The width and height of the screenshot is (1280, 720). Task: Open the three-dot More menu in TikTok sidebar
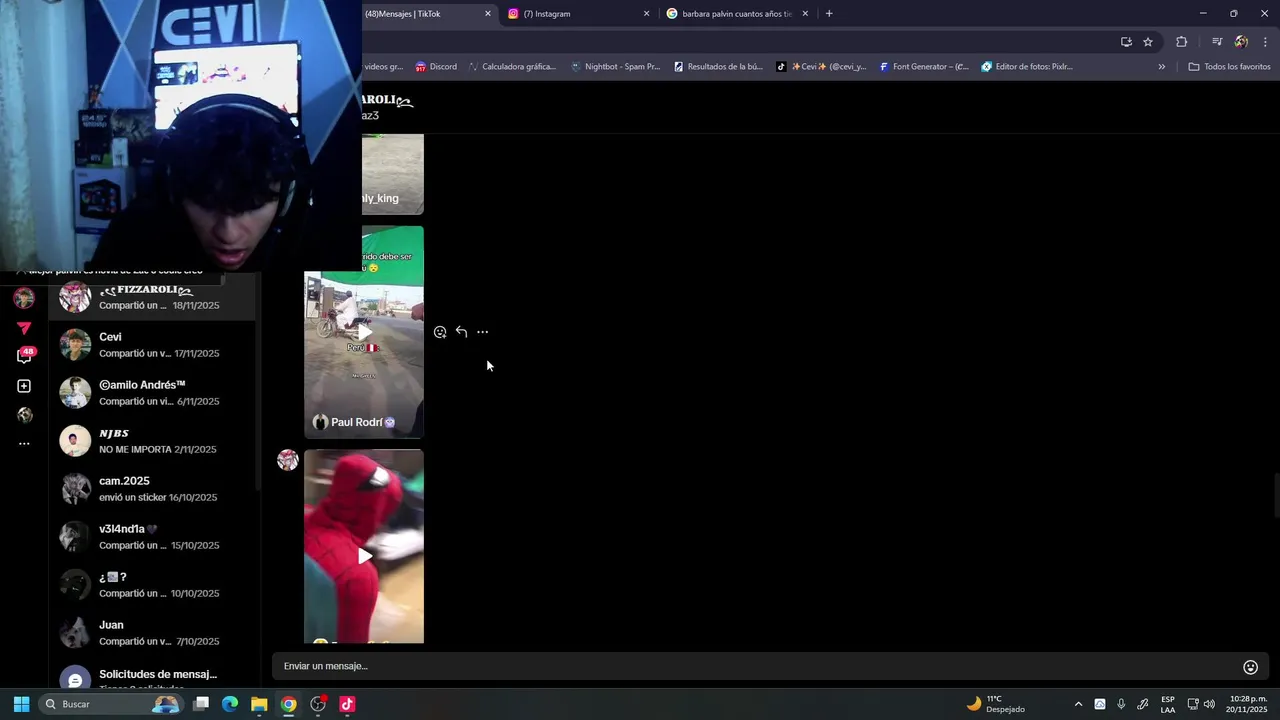24,443
